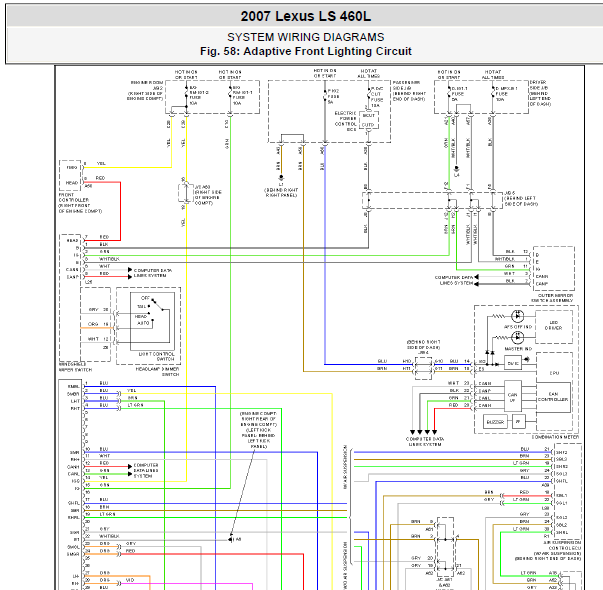Click the '2007 Lexus LS 460L' title
Viewport: 603px width, 590px height.
(306, 17)
